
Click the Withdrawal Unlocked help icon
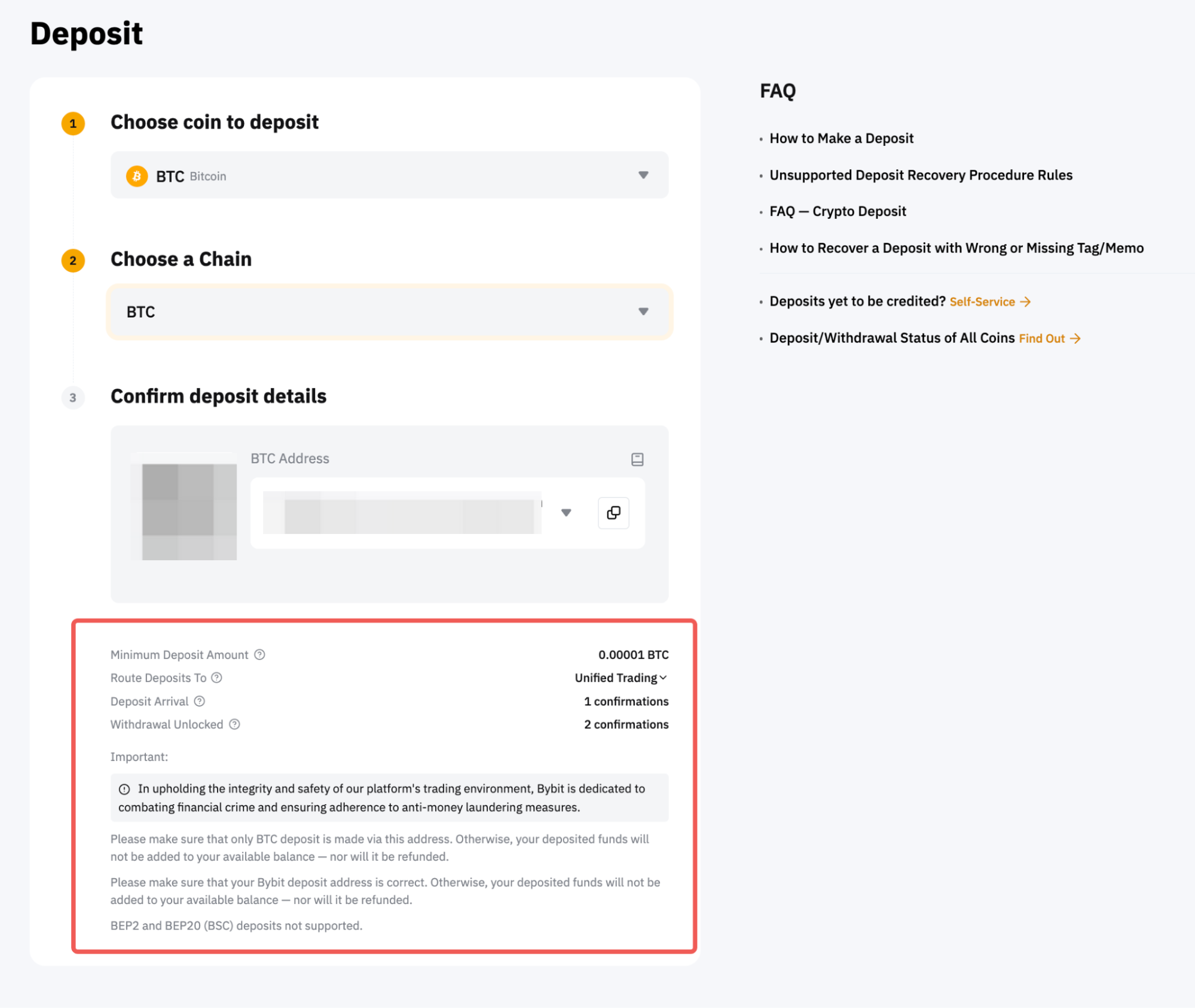235,725
